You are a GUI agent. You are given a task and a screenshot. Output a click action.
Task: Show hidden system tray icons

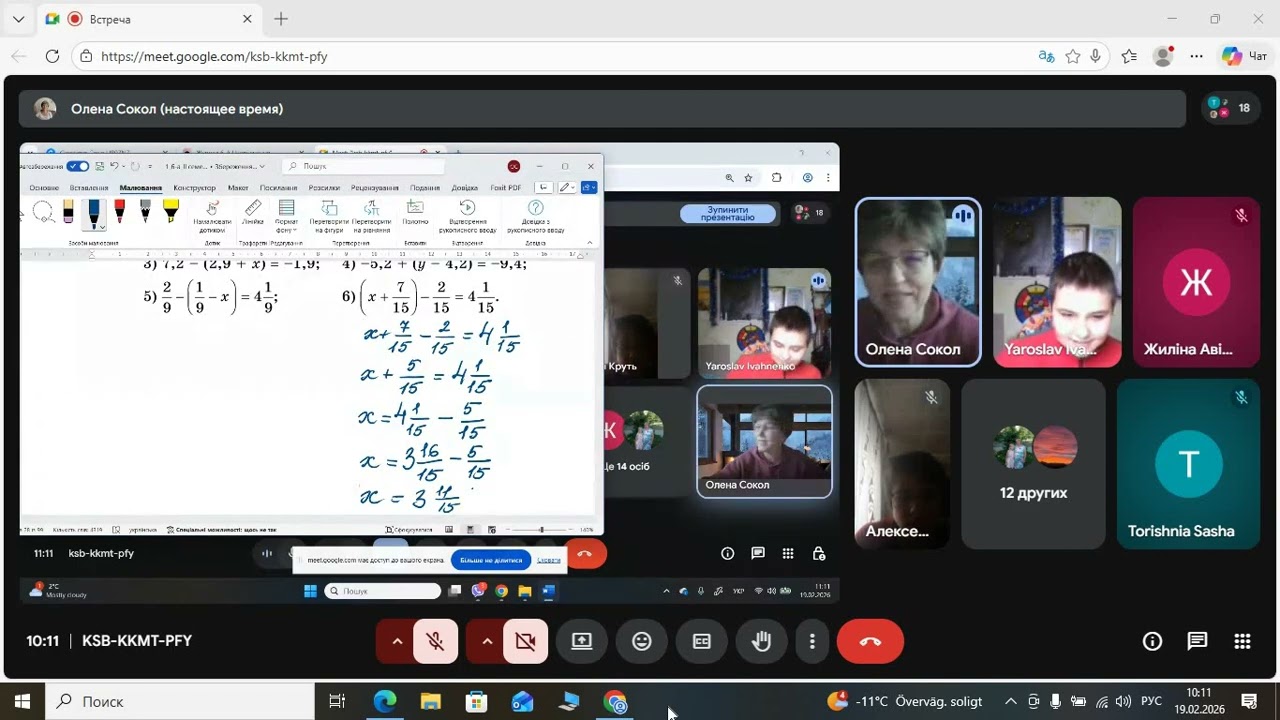tap(1011, 701)
